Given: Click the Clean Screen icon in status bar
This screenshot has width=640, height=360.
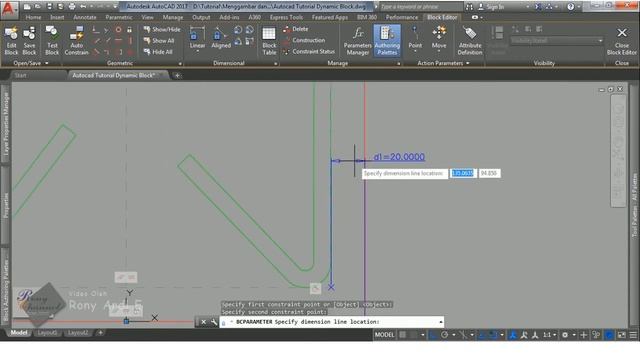Looking at the screenshot, I should pyautogui.click(x=621, y=335).
